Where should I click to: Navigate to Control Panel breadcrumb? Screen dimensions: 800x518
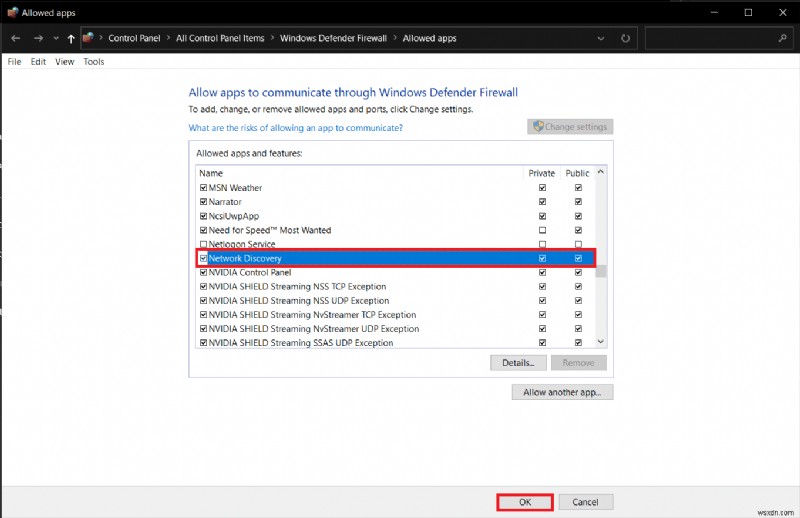click(x=134, y=38)
